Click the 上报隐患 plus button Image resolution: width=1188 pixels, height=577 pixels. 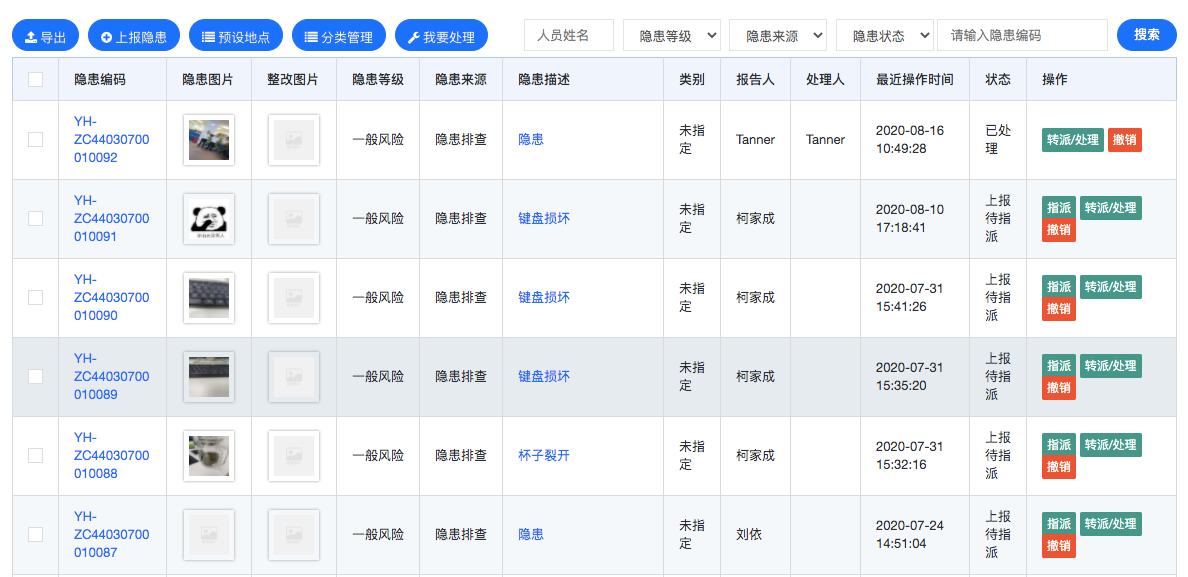click(133, 37)
